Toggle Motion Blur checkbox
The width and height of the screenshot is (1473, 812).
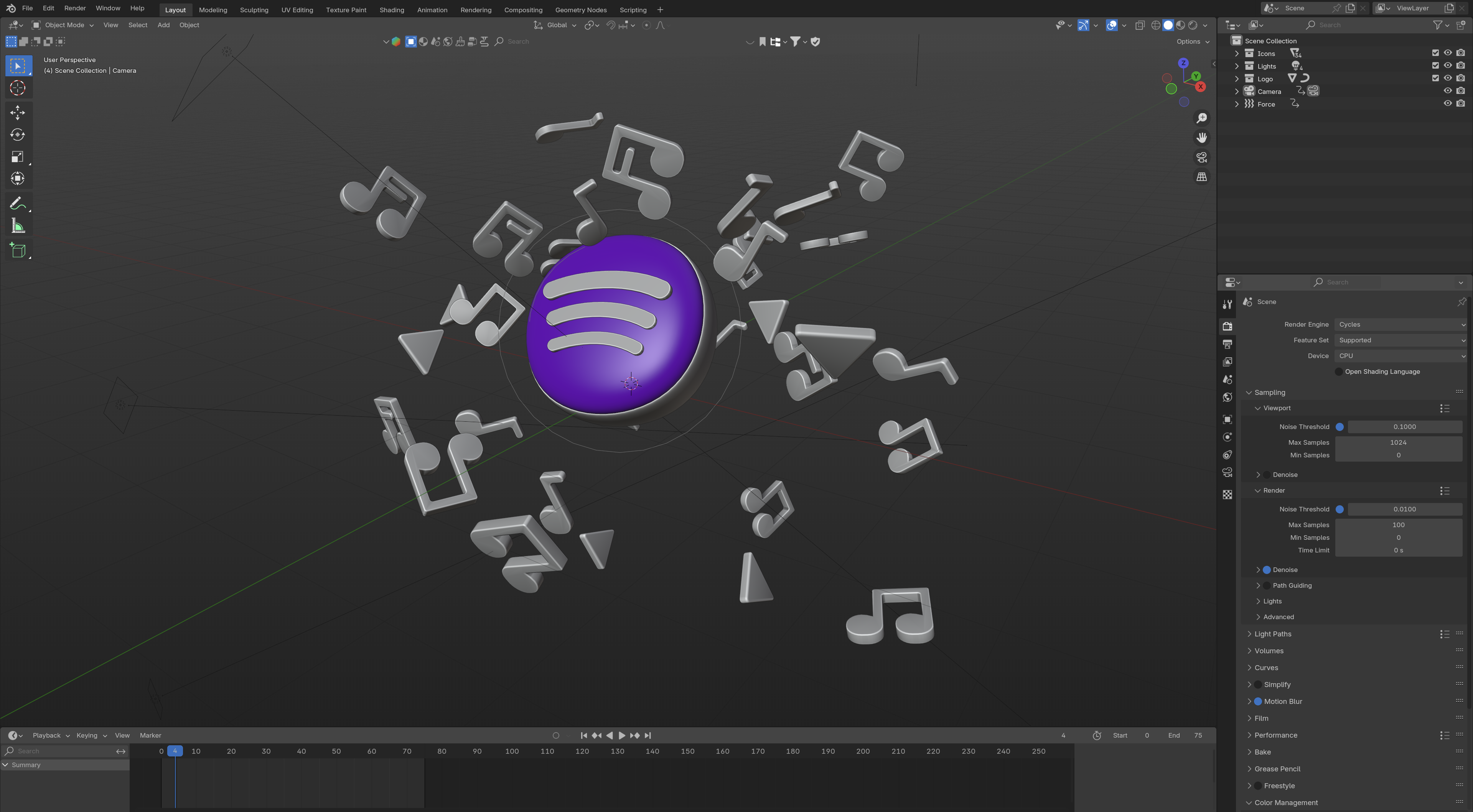[1258, 701]
